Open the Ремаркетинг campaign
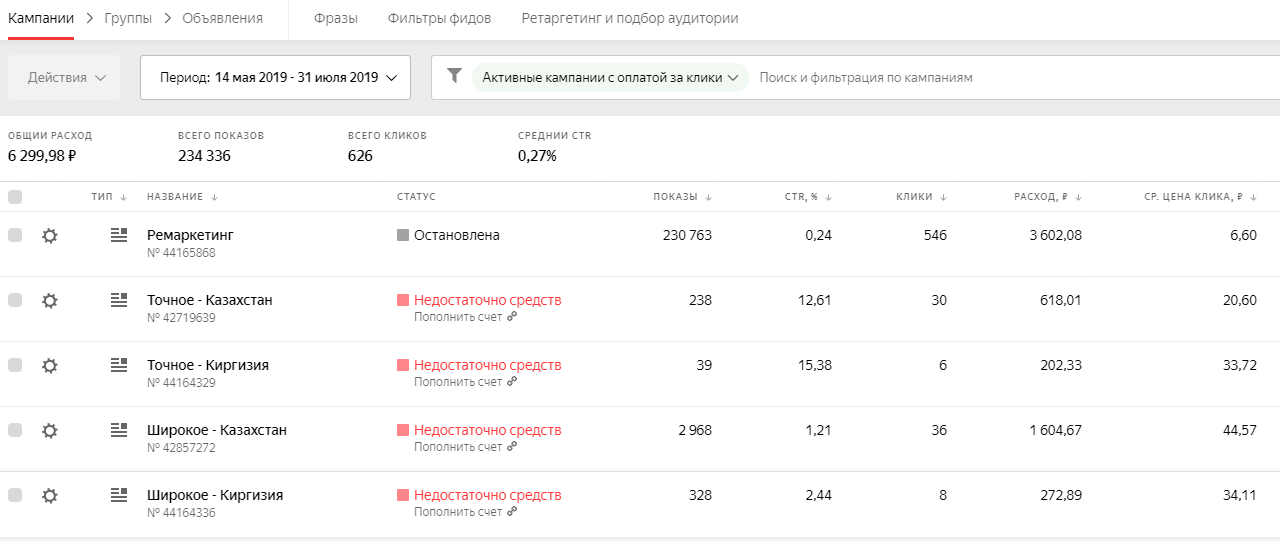1280x544 pixels. (x=190, y=235)
